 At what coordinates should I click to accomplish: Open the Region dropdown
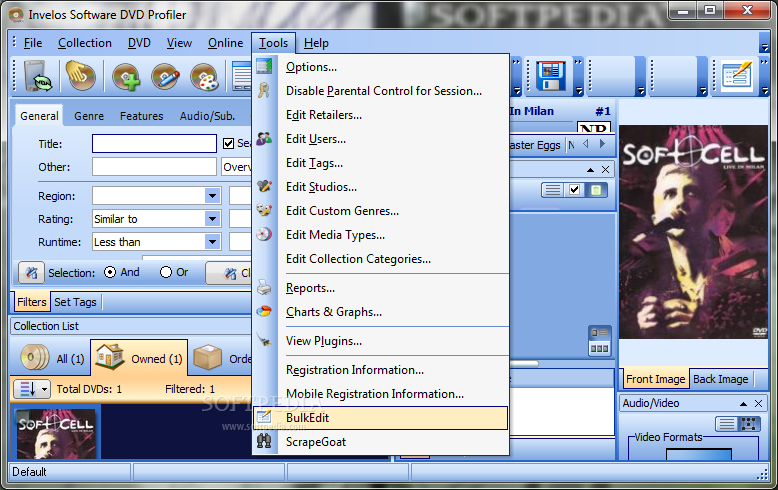click(x=212, y=196)
